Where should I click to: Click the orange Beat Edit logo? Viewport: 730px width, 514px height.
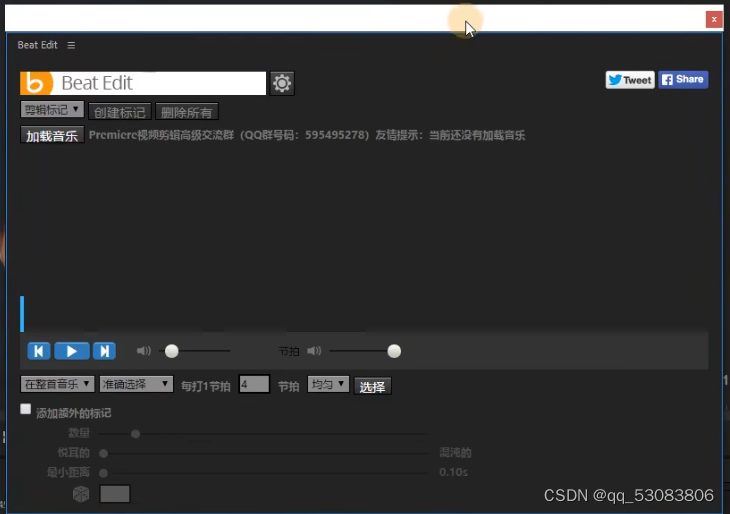tap(36, 83)
